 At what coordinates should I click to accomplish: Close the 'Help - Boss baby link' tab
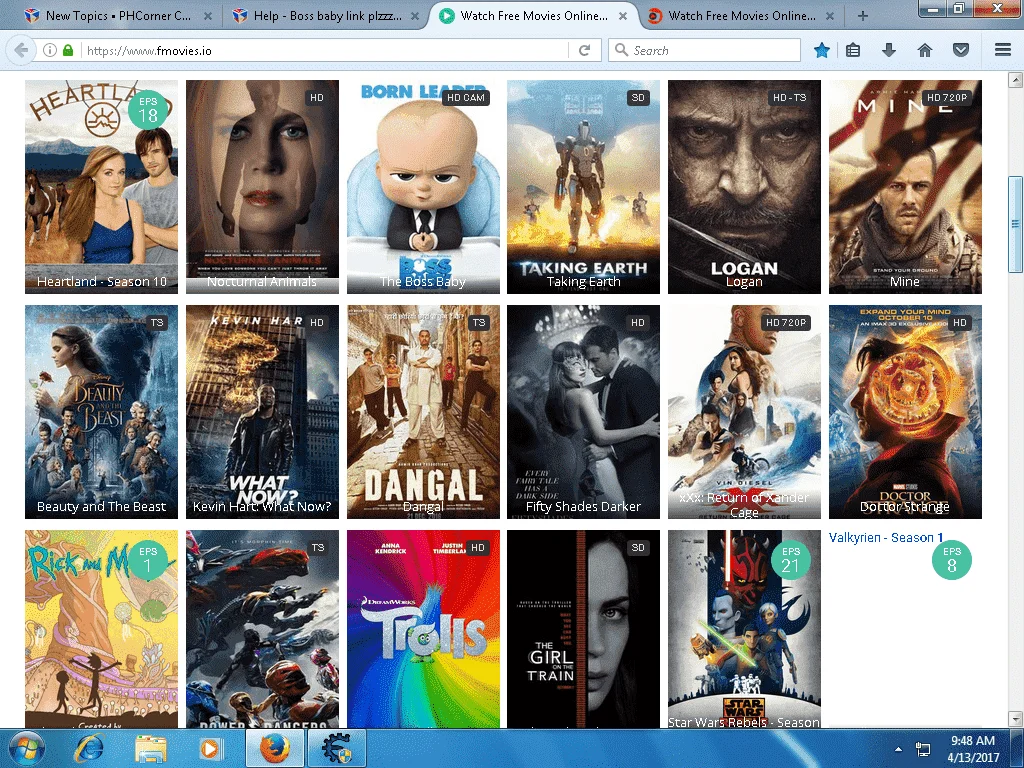click(x=415, y=16)
